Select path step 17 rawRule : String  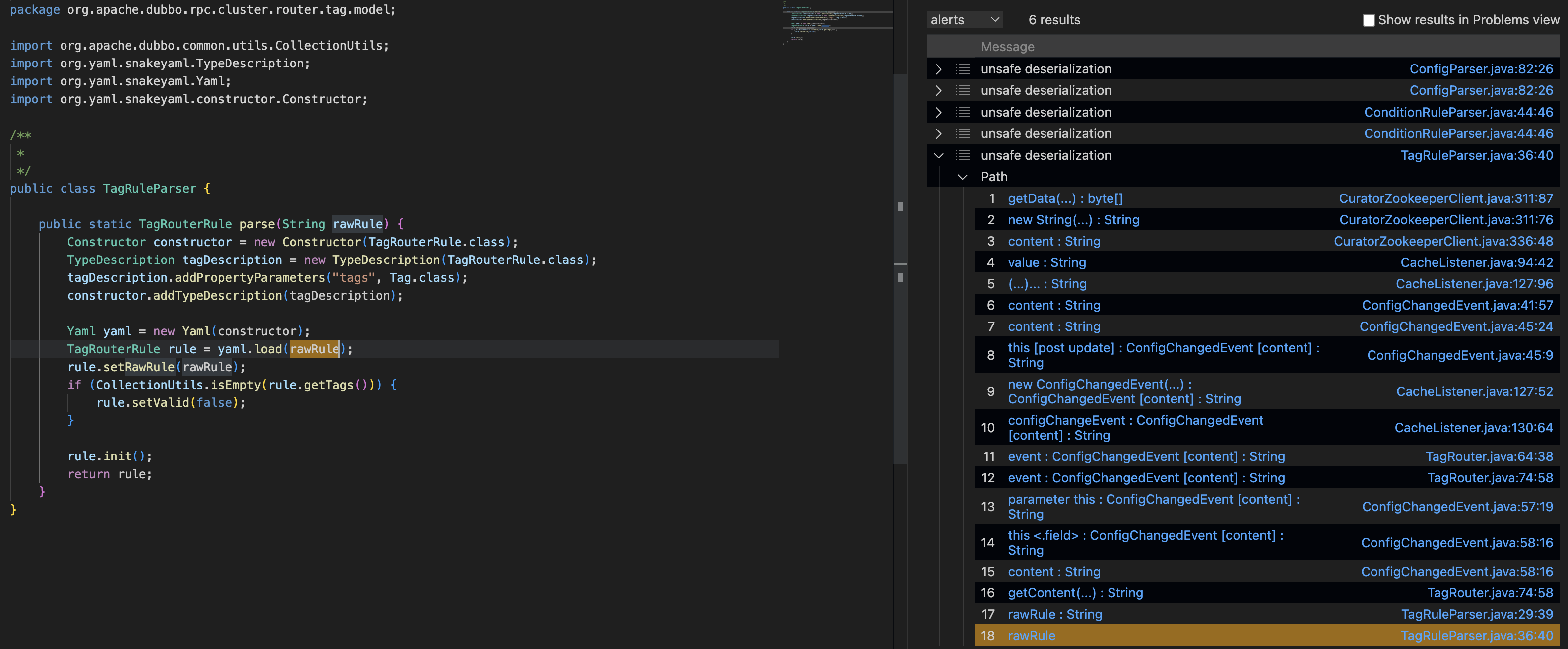coord(1054,614)
